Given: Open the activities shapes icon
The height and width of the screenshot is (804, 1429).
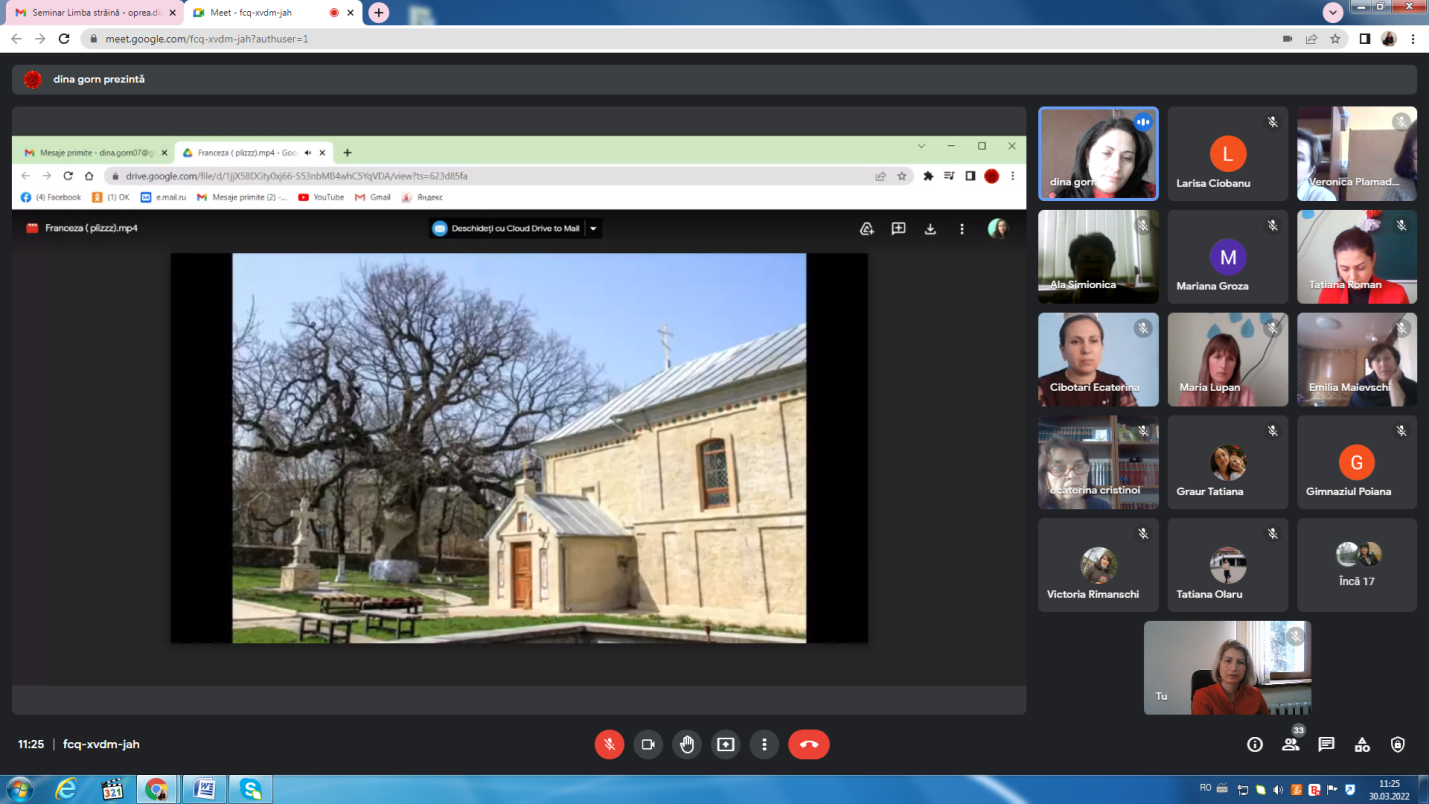Looking at the screenshot, I should point(1362,744).
